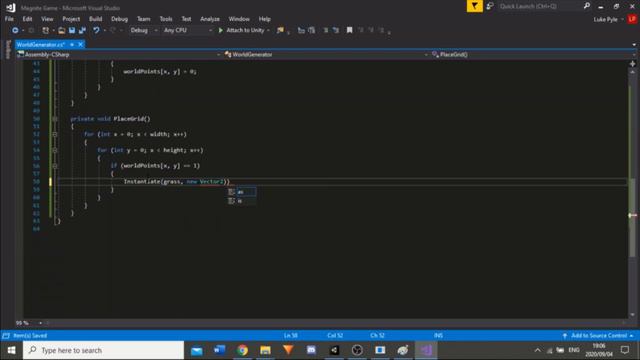This screenshot has width=640, height=360.
Task: Open the WorldGenerator class dropdown
Action: [x=326, y=54]
